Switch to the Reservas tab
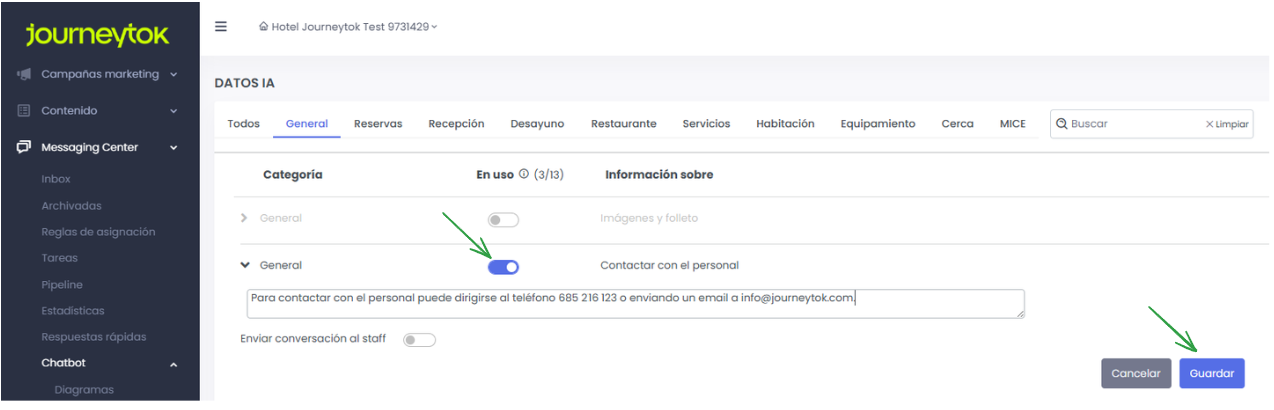 (378, 124)
